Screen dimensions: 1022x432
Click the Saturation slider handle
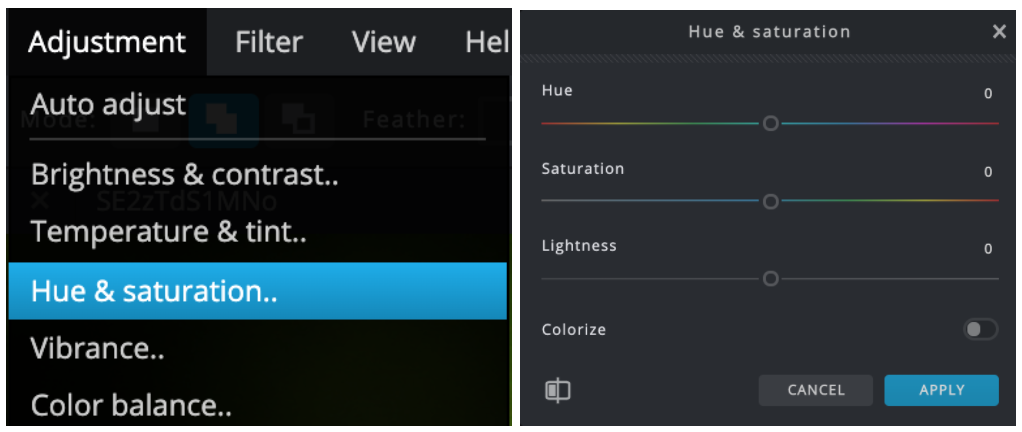[770, 201]
